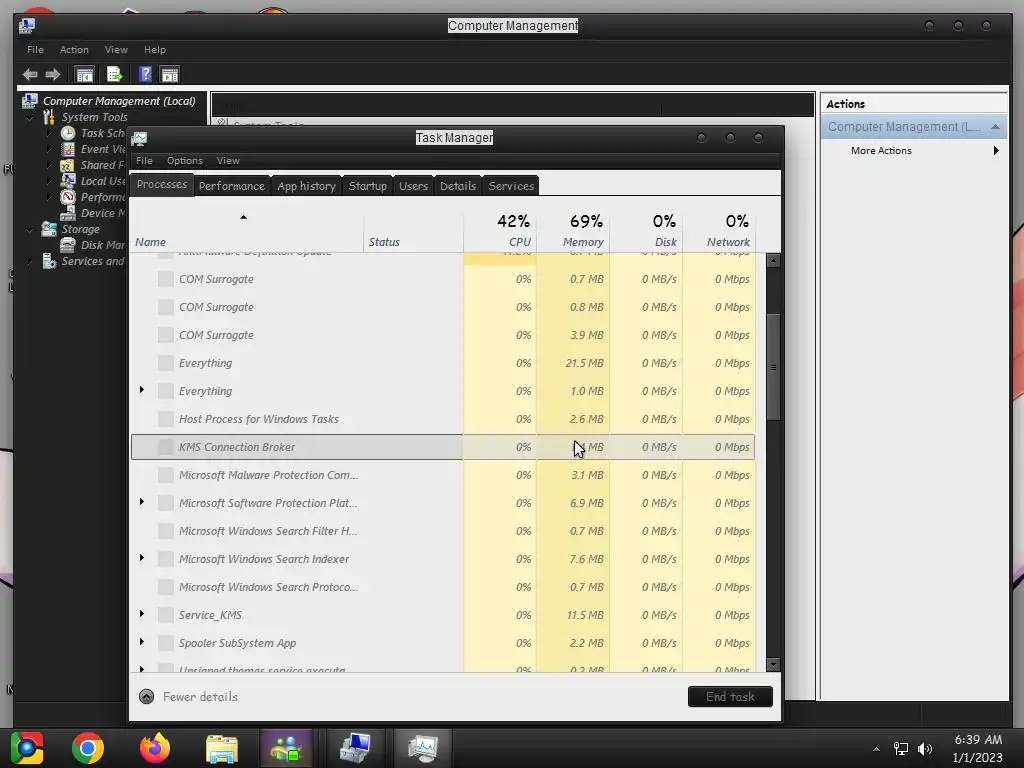Open Google Chrome from the taskbar
The image size is (1024, 768).
(88, 748)
